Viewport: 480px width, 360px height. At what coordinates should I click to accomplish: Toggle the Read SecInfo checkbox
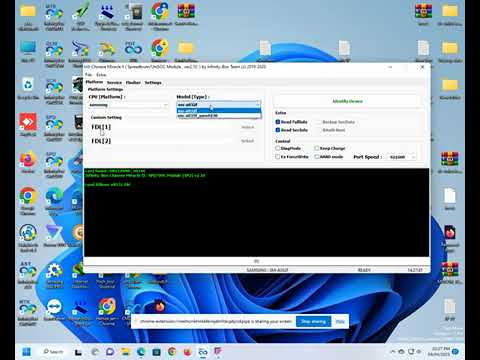278,130
